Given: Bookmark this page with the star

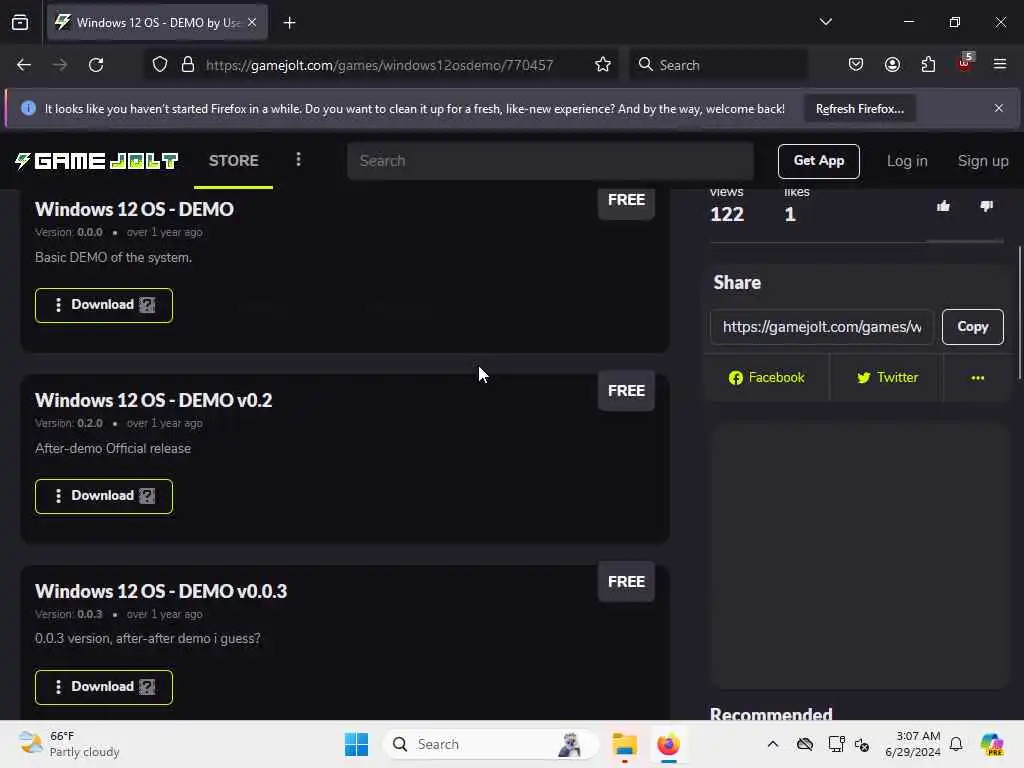Looking at the screenshot, I should (603, 65).
